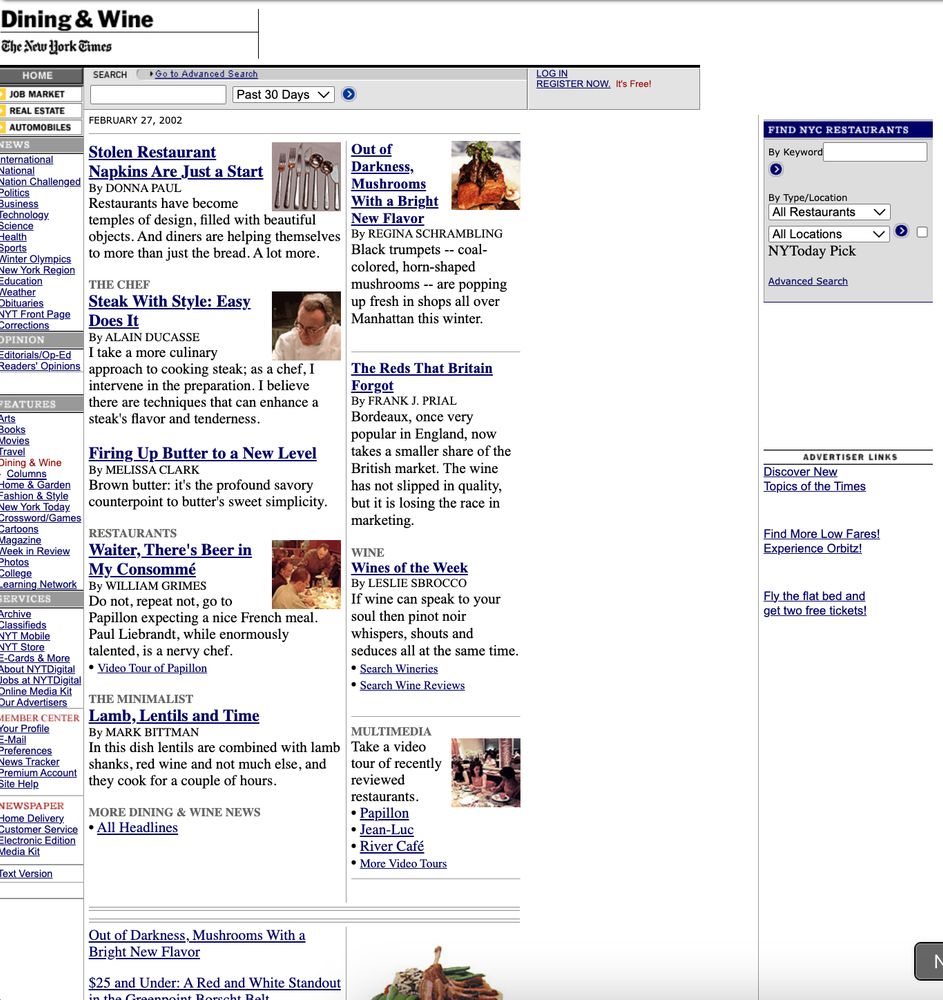Expand the All Restaurants dropdown
The width and height of the screenshot is (943, 1000).
pyautogui.click(x=829, y=212)
